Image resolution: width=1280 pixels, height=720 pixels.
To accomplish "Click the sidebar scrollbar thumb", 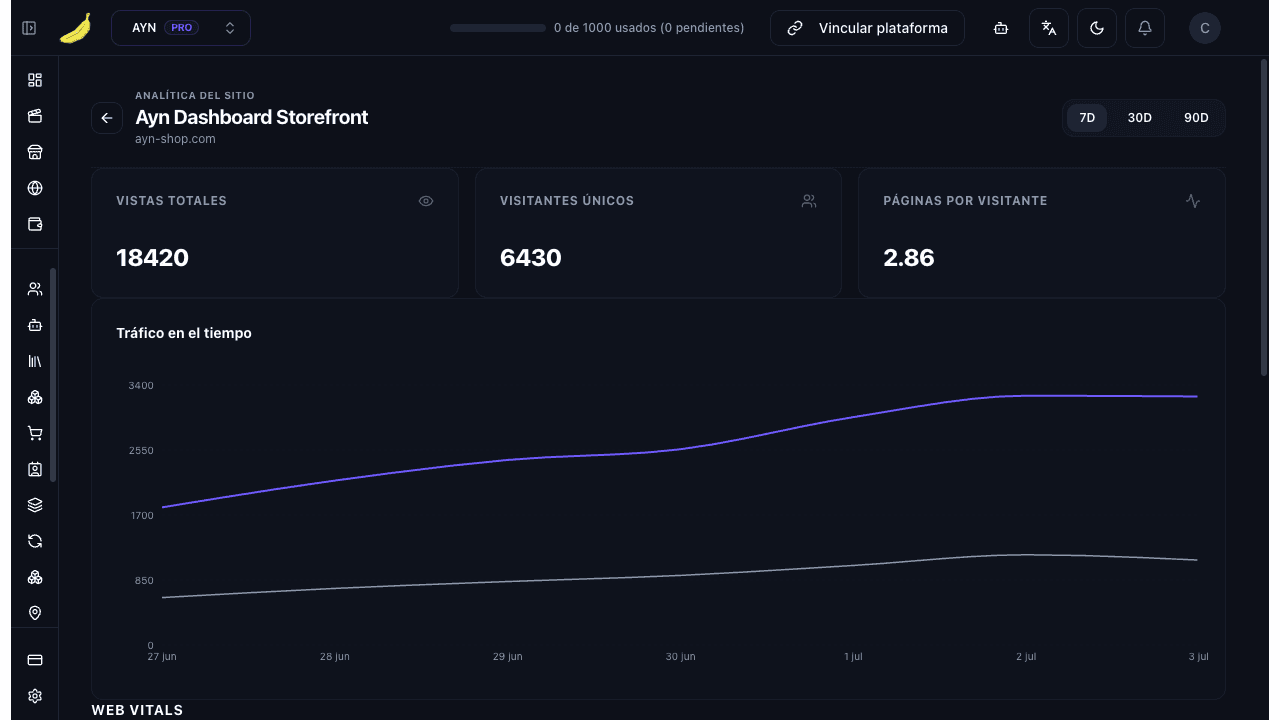I will [x=53, y=375].
